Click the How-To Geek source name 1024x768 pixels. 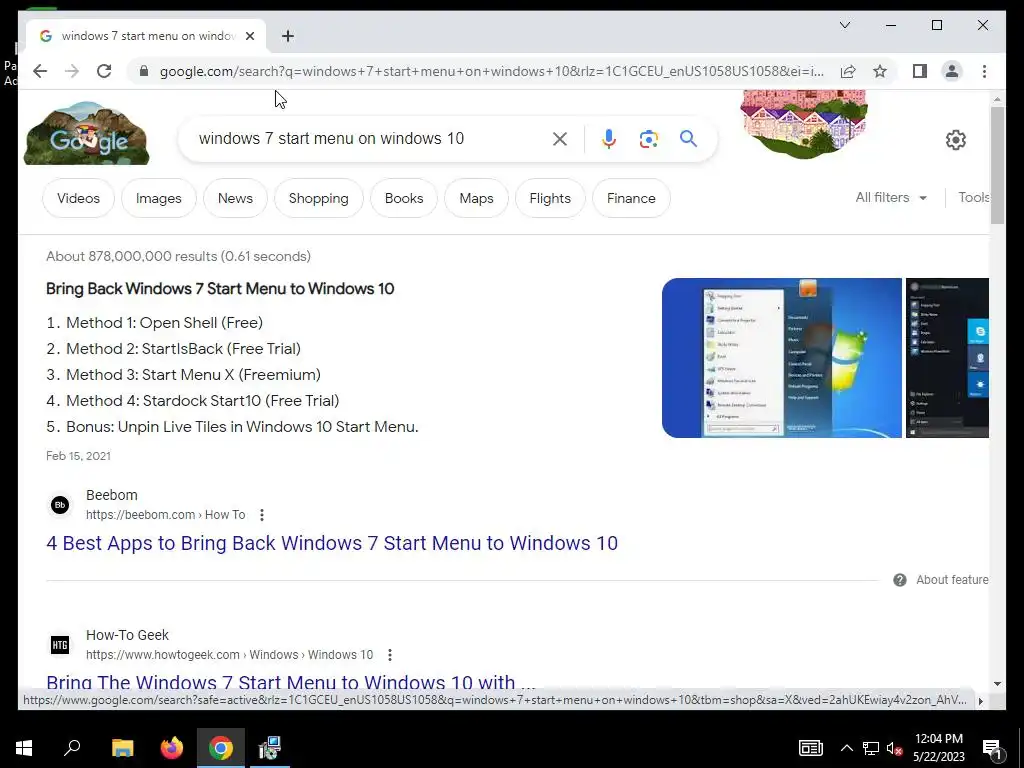point(127,635)
